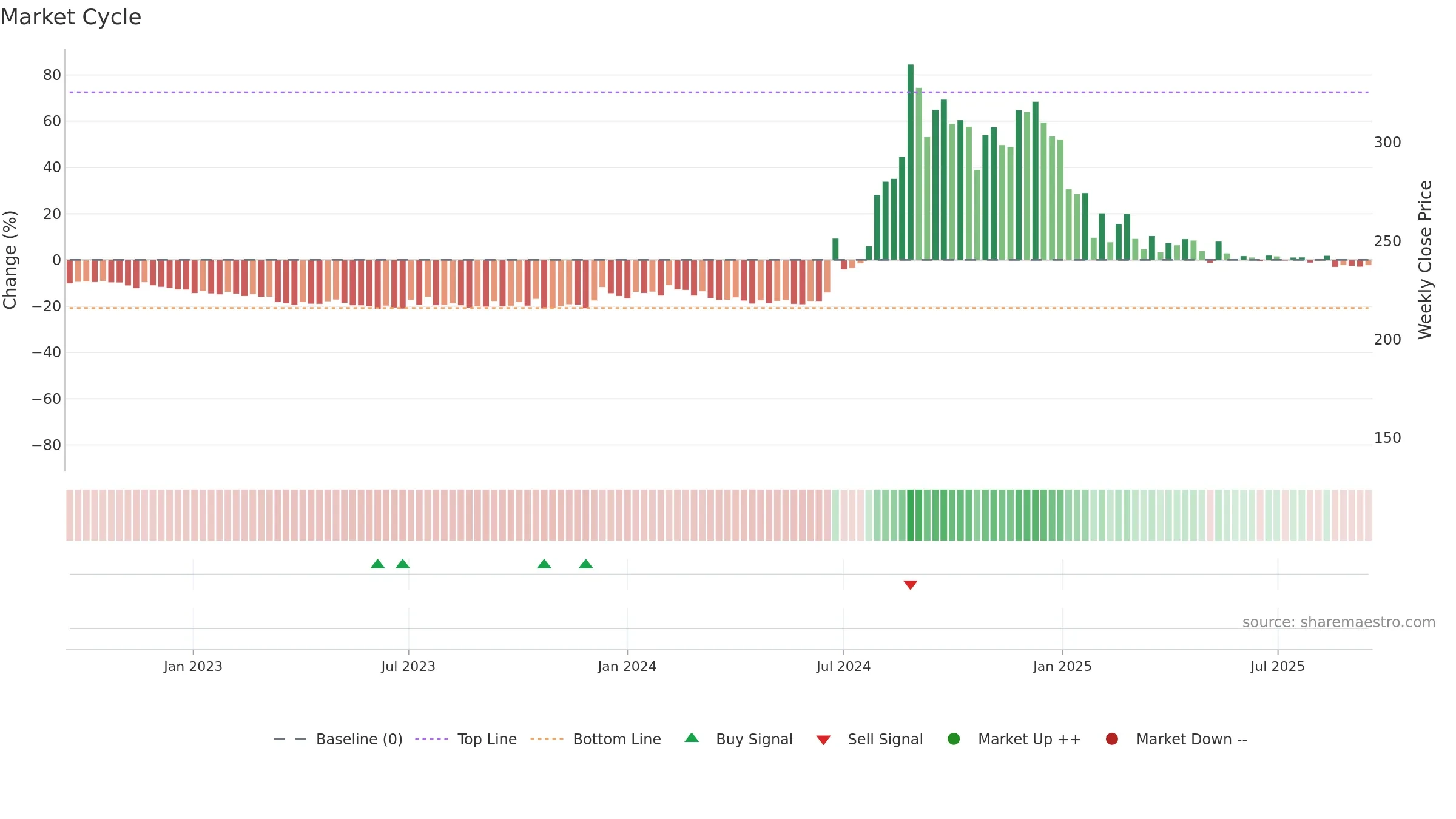Image resolution: width=1456 pixels, height=819 pixels.
Task: Click the dark red Market Down circle in the legend
Action: [1112, 739]
